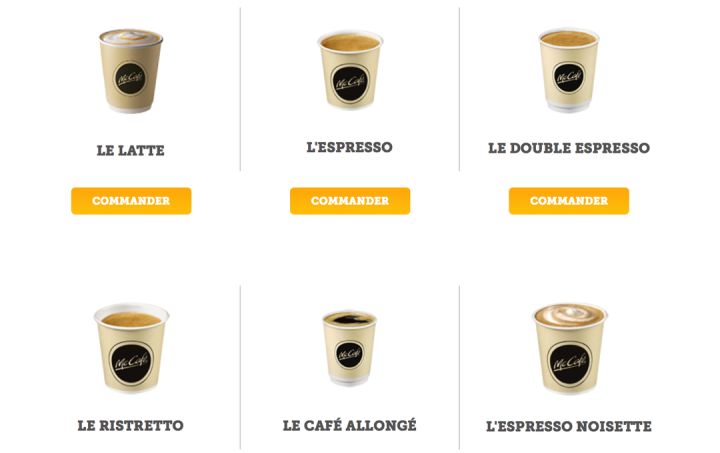Screen dimensions: 720x453
Task: Click the L'Espresso product name
Action: tap(349, 147)
